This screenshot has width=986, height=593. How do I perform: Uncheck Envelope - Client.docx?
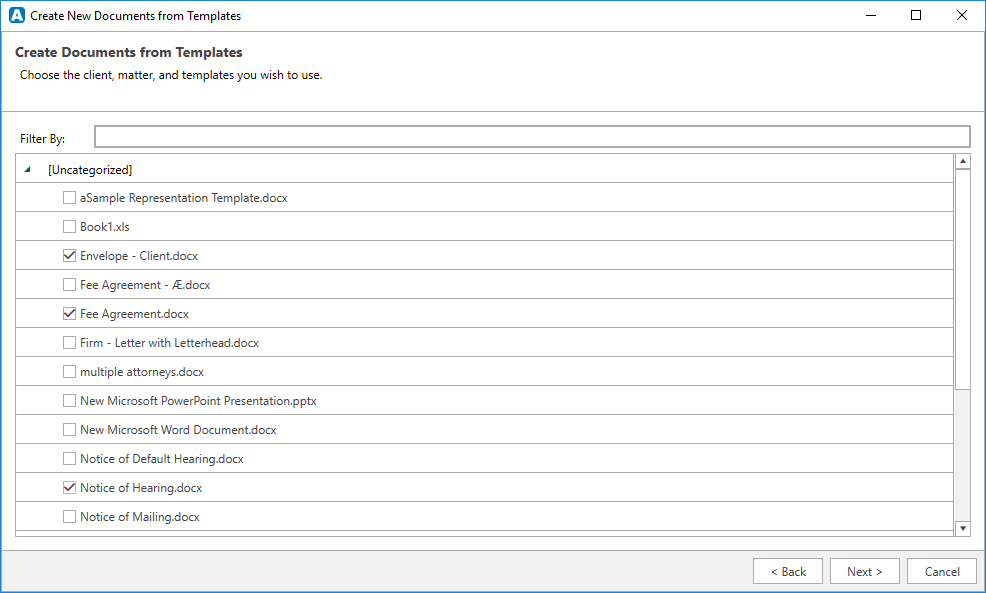click(x=69, y=256)
